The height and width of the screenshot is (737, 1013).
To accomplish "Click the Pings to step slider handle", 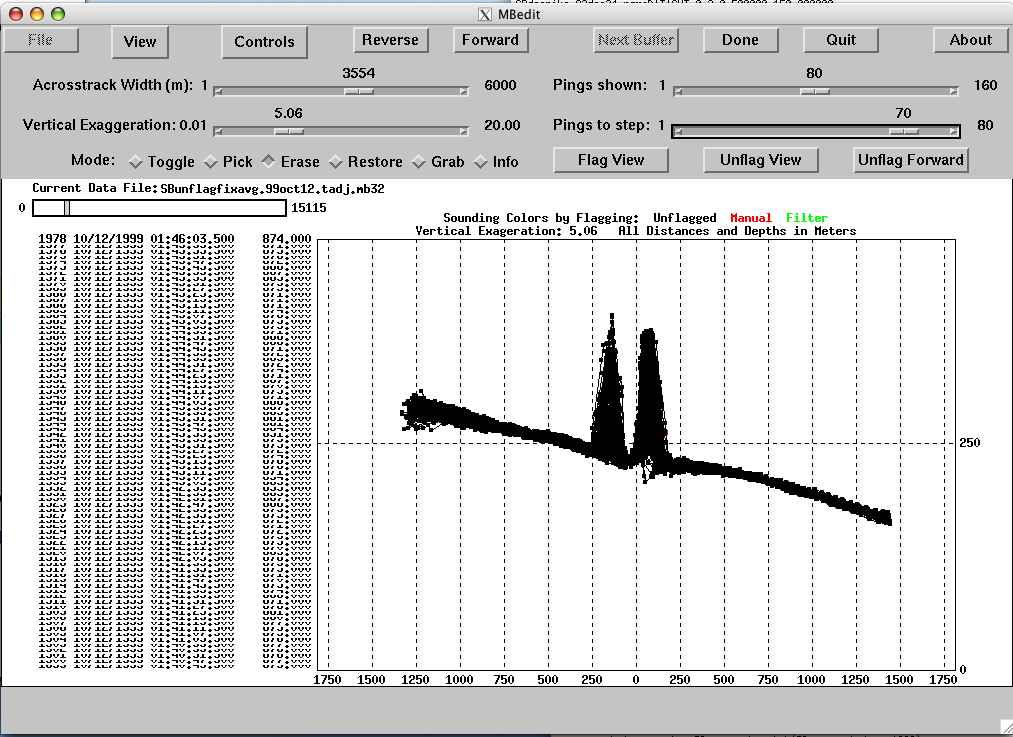I will click(x=904, y=131).
